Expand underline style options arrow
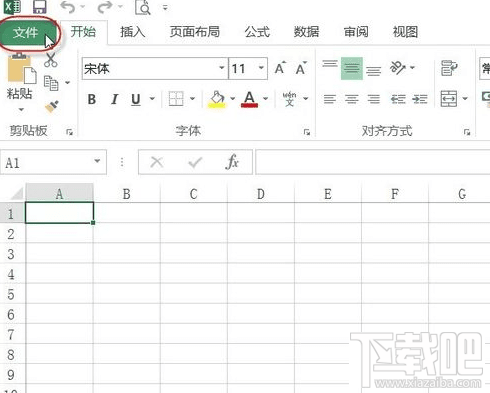The height and width of the screenshot is (393, 490). (x=152, y=98)
